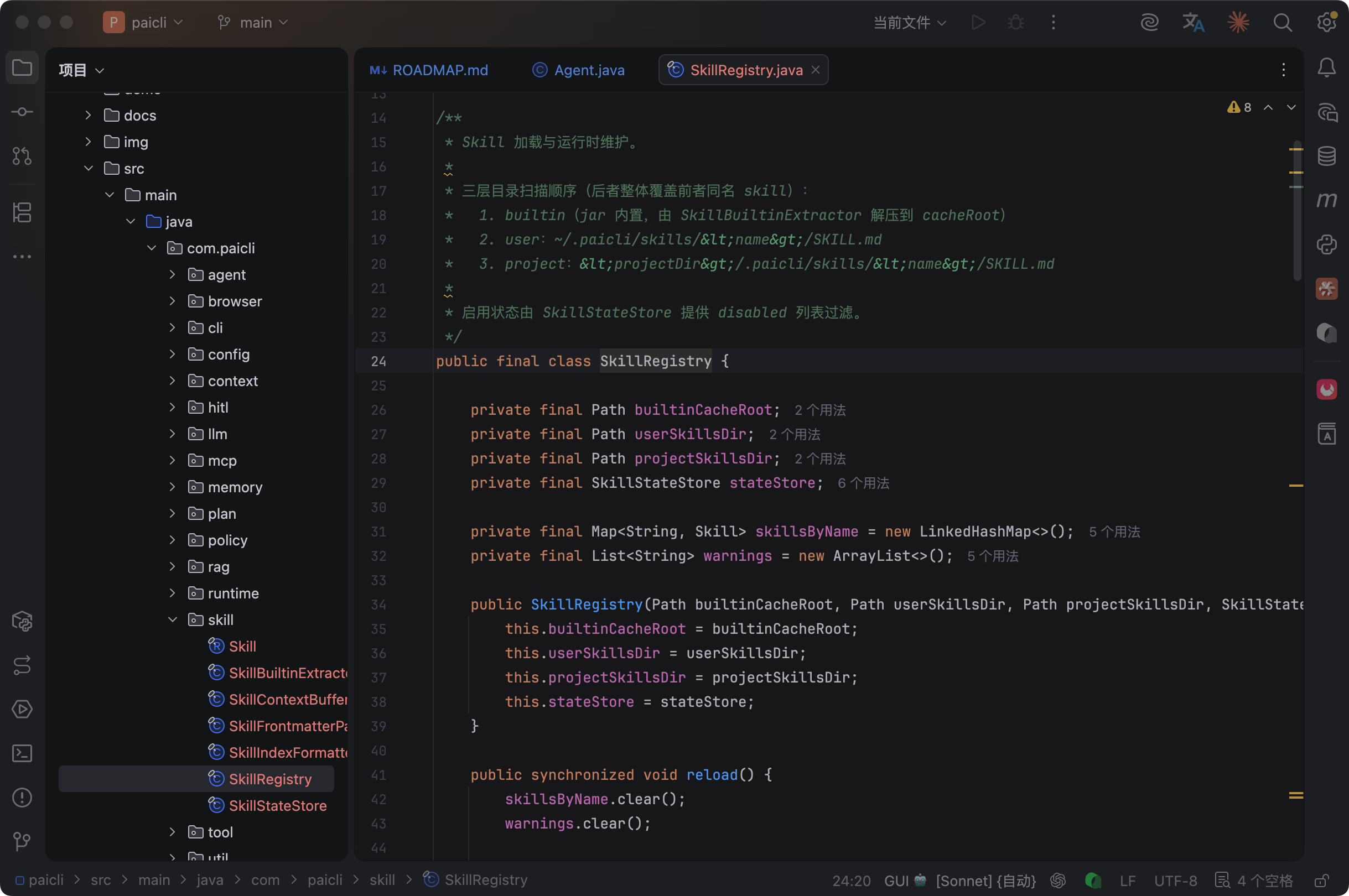This screenshot has height=896, width=1349.
Task: Open the LF line separator selector
Action: [x=1128, y=881]
